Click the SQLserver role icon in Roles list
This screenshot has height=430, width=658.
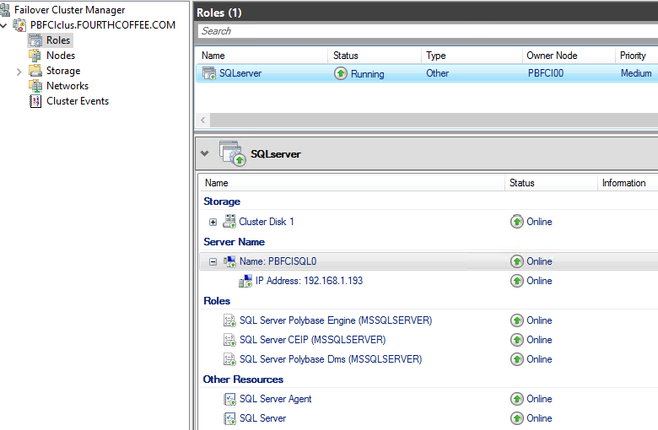pyautogui.click(x=209, y=73)
